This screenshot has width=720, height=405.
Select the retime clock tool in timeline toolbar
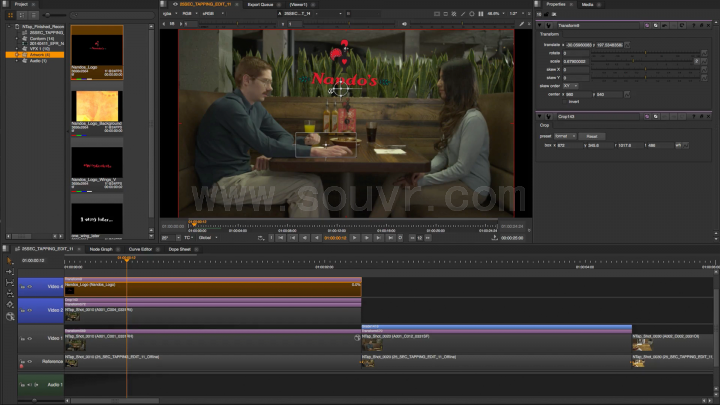coord(10,316)
